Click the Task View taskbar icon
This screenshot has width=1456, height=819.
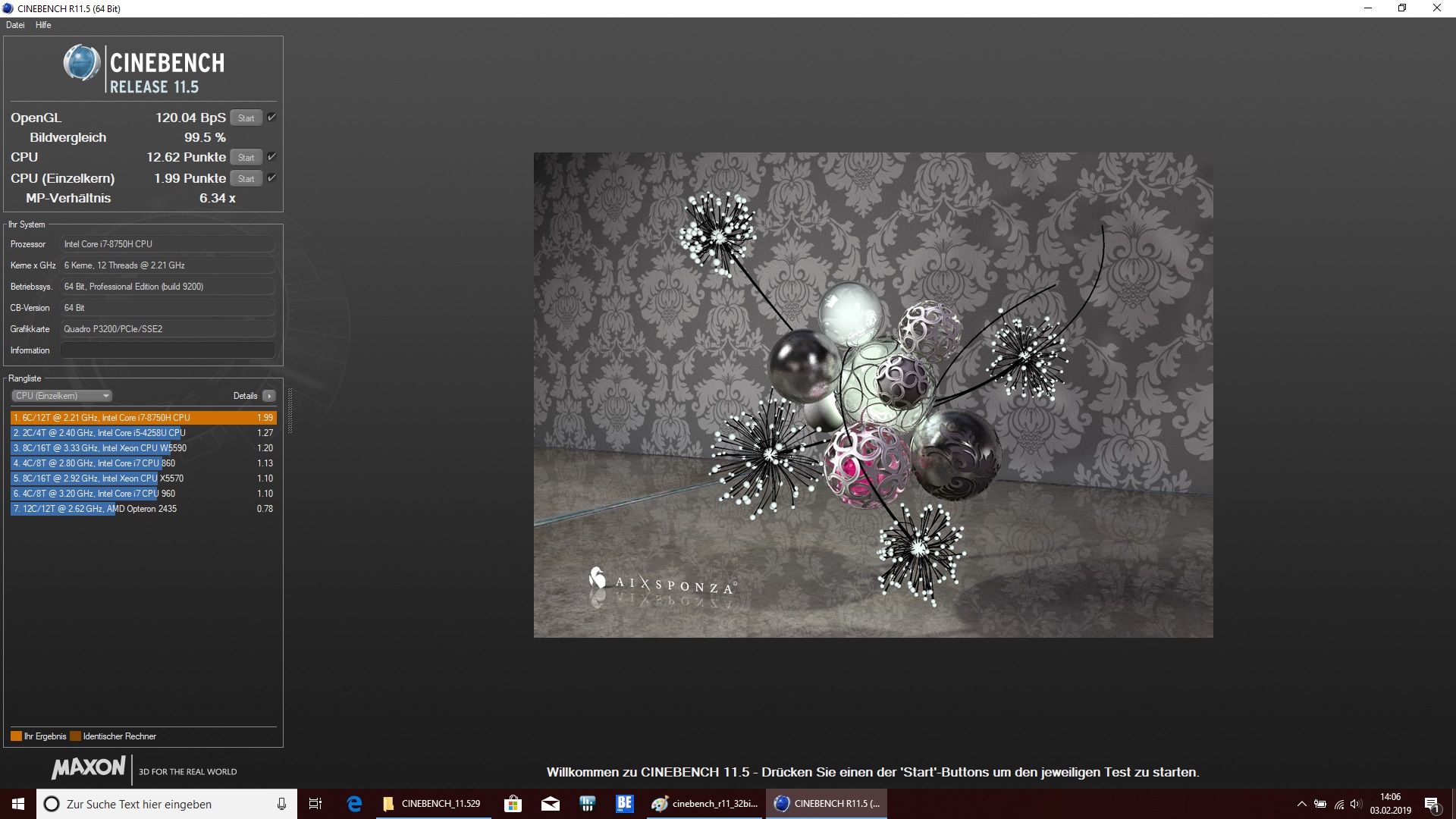315,804
